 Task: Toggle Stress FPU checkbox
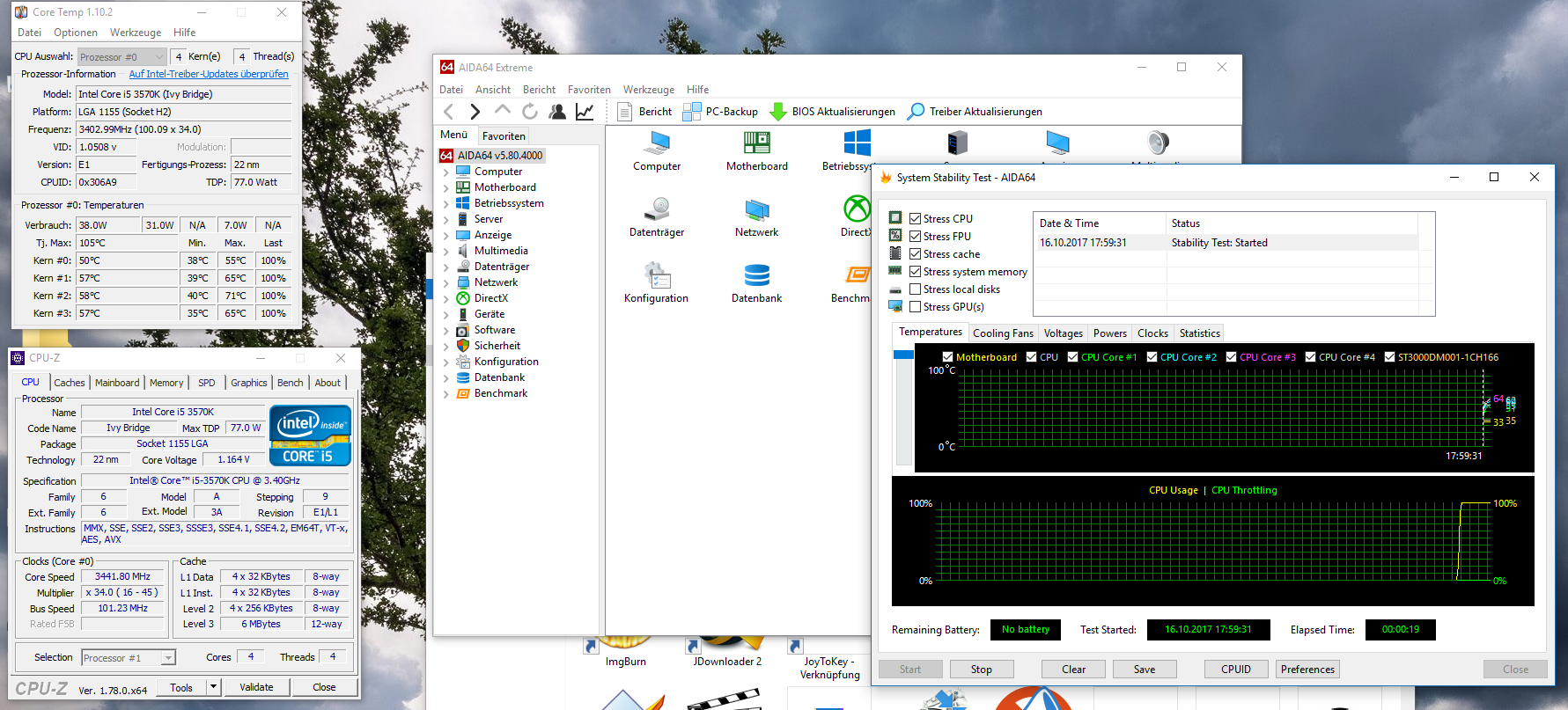(x=916, y=237)
